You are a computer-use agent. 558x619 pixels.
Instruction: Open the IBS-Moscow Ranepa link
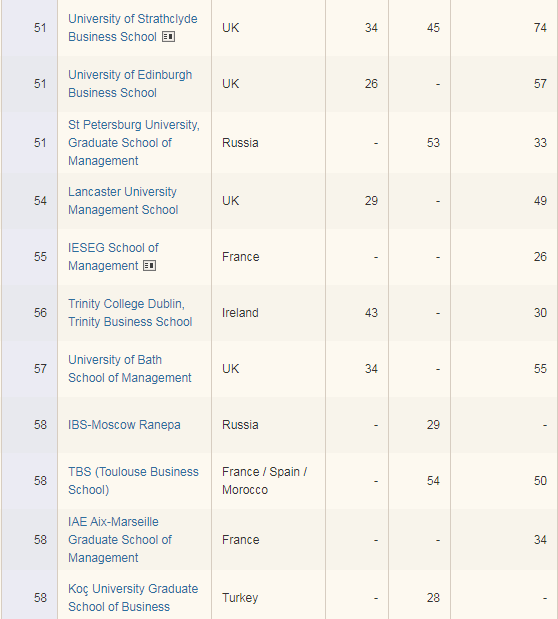pyautogui.click(x=124, y=425)
